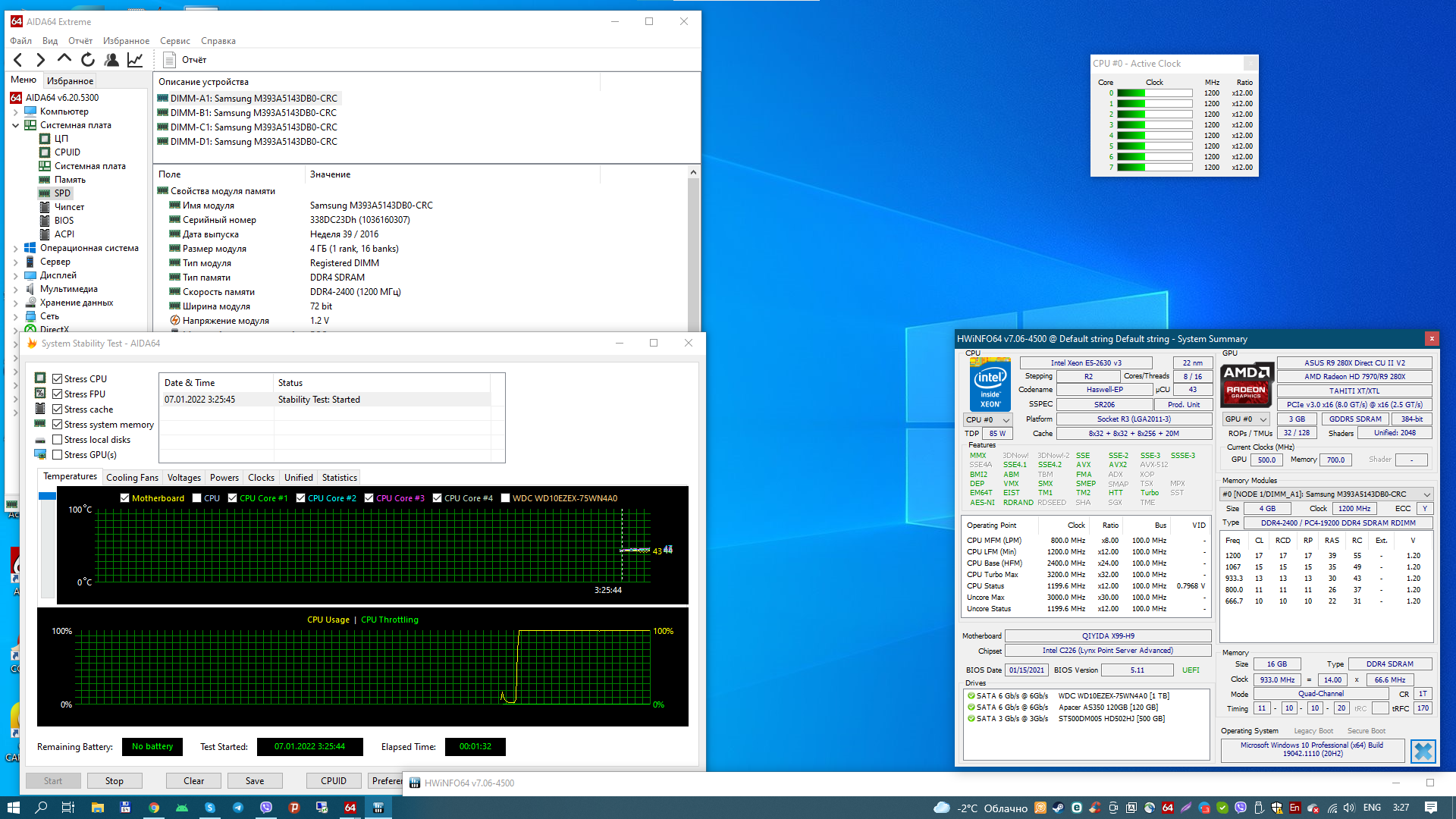Screen dimensions: 1456x819
Task: Enable Stress local disks checkbox
Action: click(57, 440)
